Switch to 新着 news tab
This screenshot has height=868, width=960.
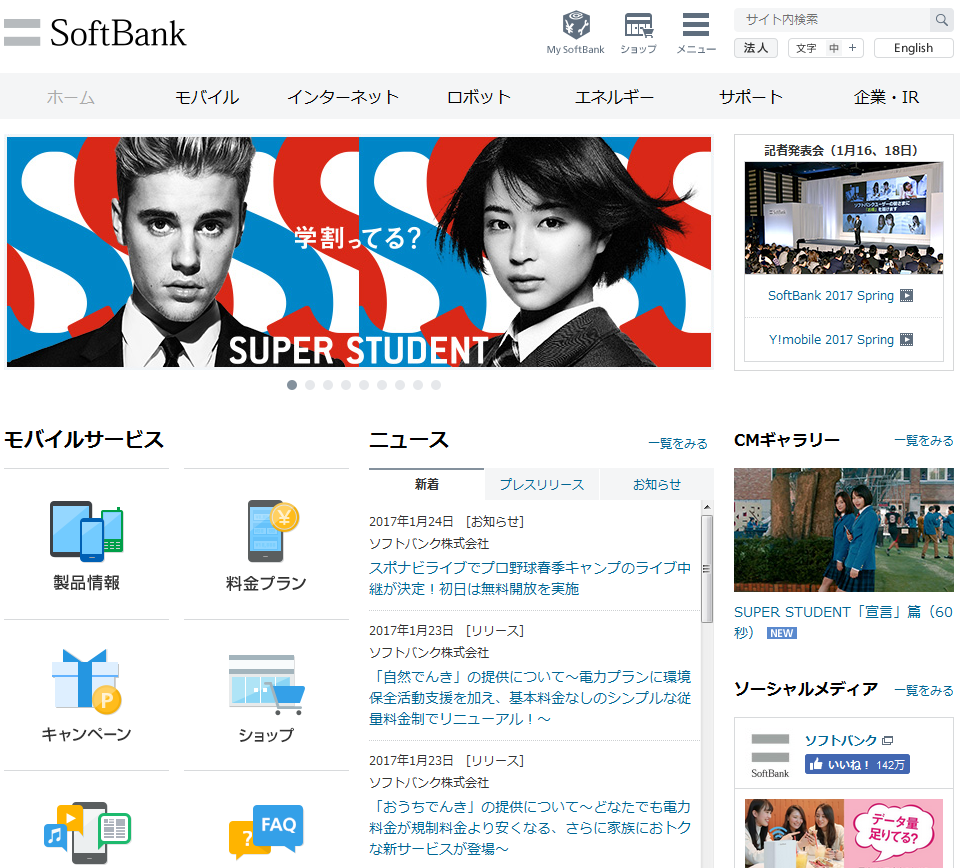[427, 484]
